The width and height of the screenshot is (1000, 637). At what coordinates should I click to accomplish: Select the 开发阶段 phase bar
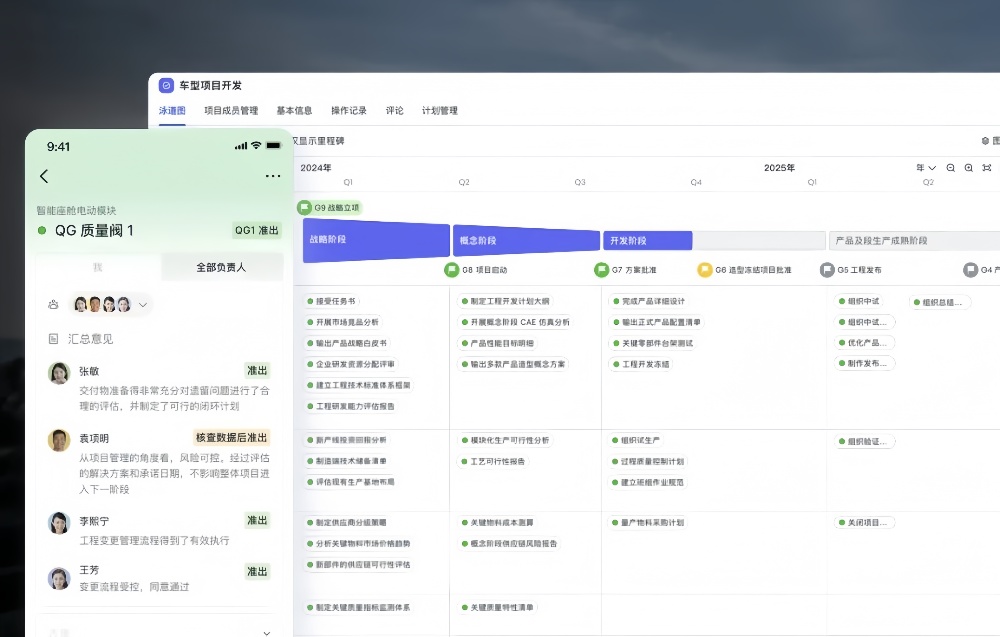647,241
